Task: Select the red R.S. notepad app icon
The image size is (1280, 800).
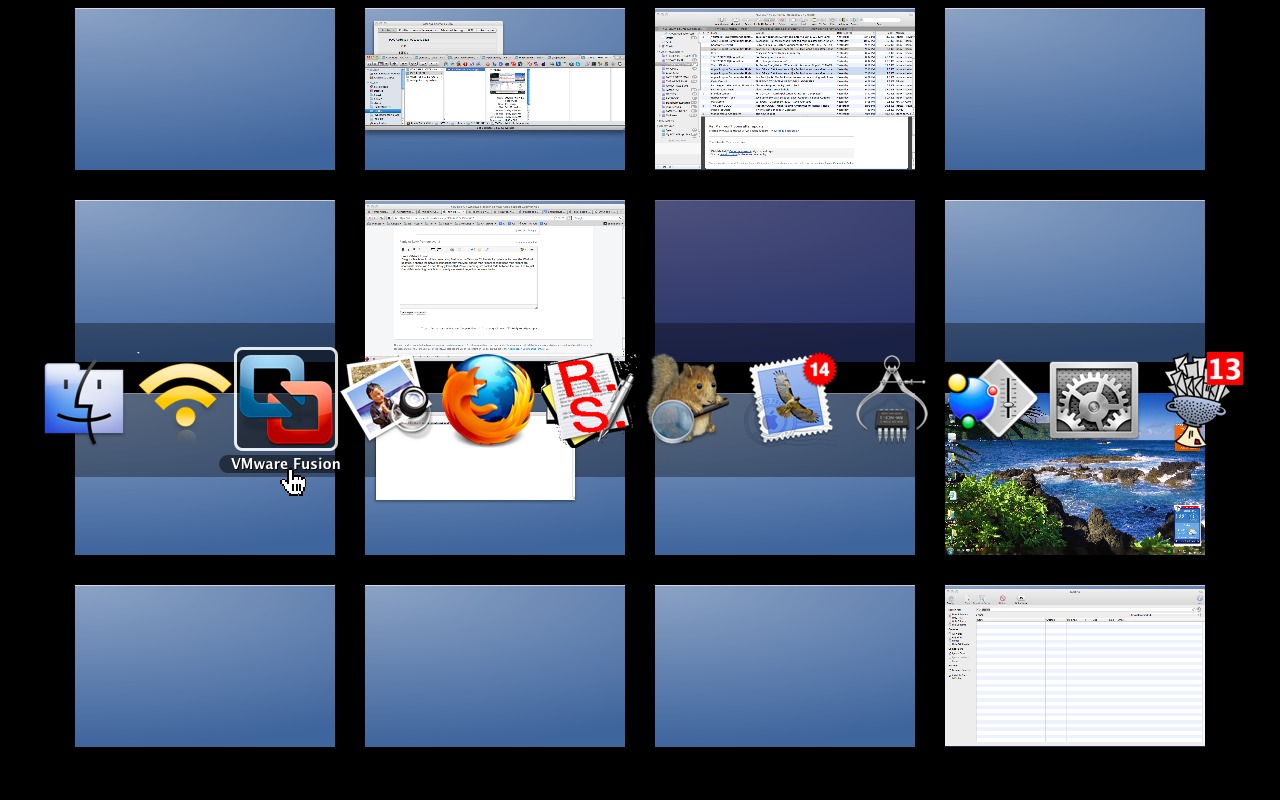Action: point(590,399)
